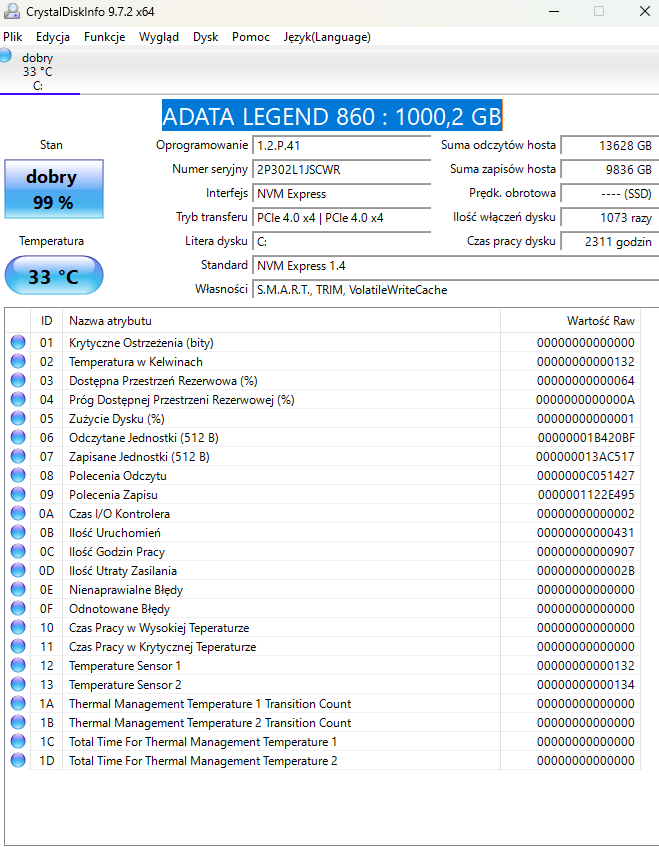The height and width of the screenshot is (847, 659).
Task: Click the Interfejs field NVM Express
Action: point(341,194)
